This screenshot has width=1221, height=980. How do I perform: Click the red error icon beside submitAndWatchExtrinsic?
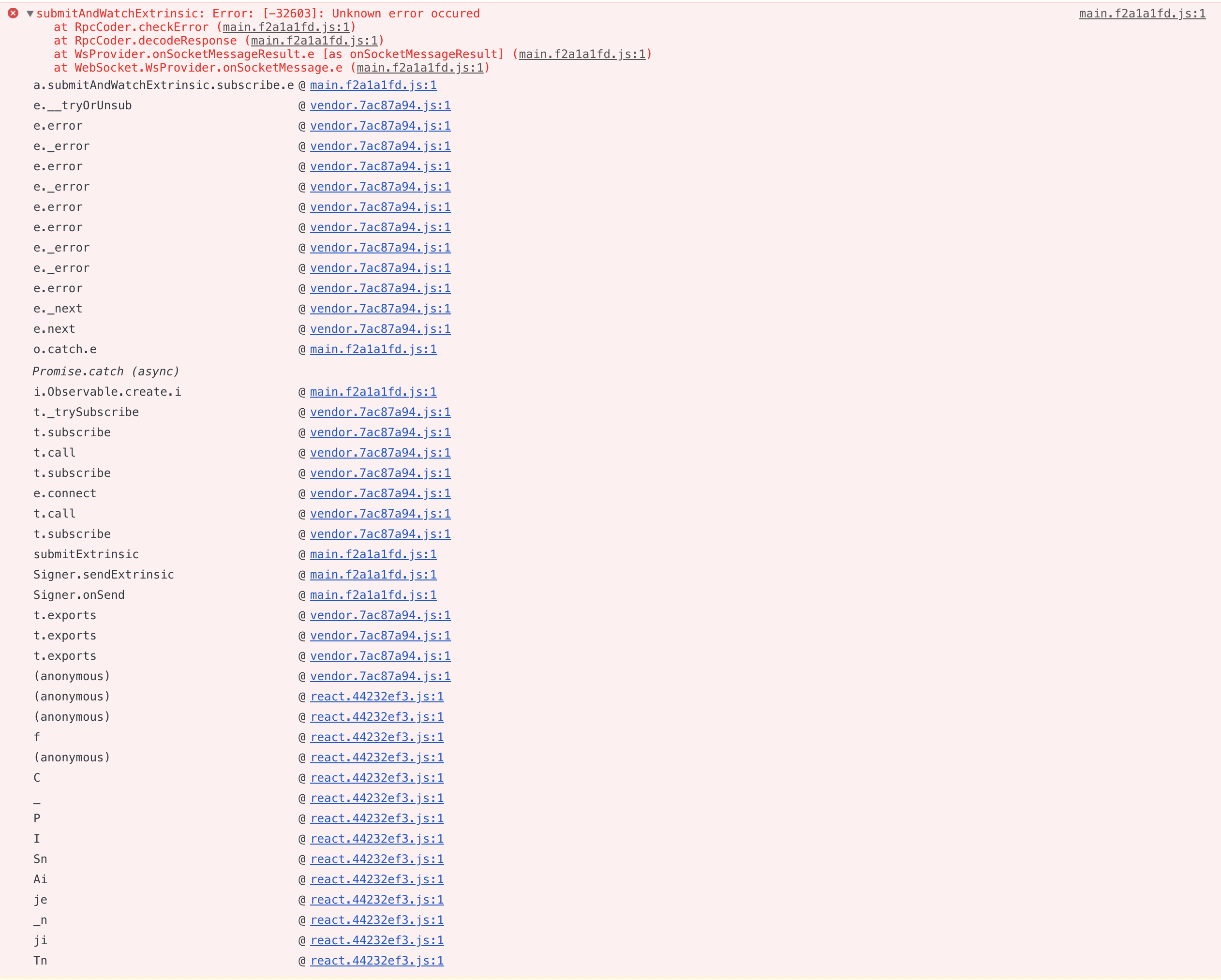(13, 13)
